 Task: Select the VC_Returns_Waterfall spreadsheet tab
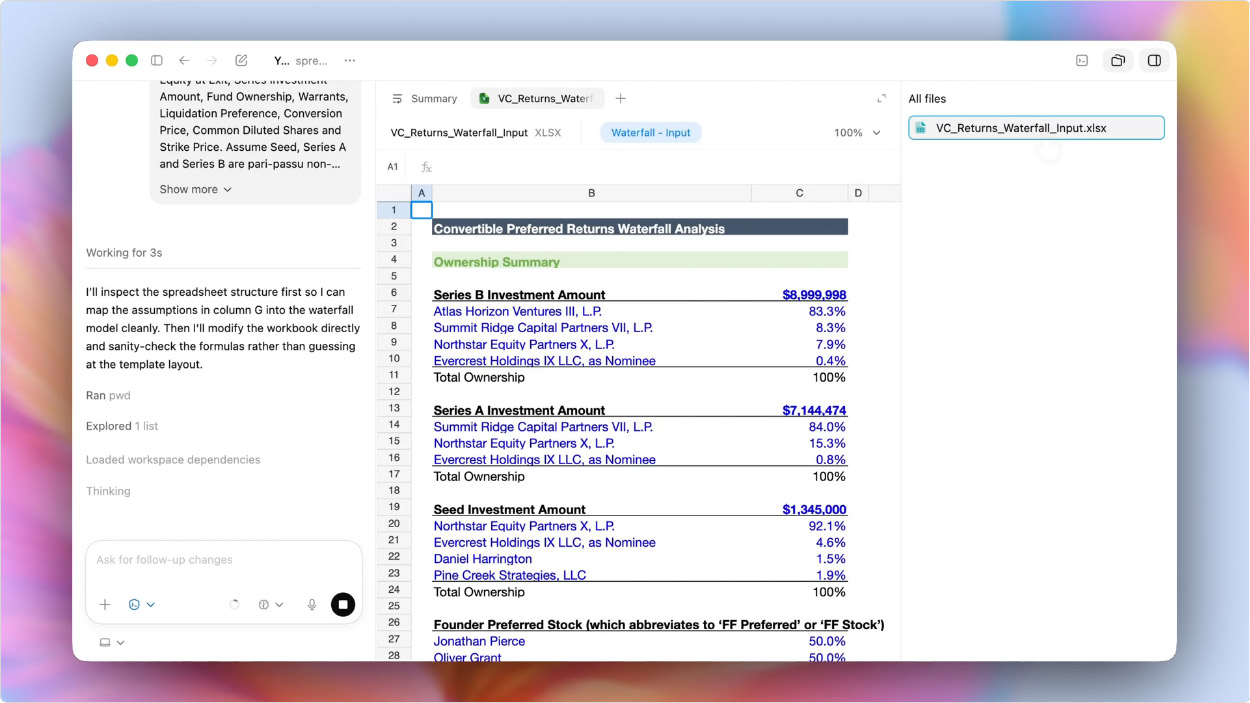click(x=536, y=99)
